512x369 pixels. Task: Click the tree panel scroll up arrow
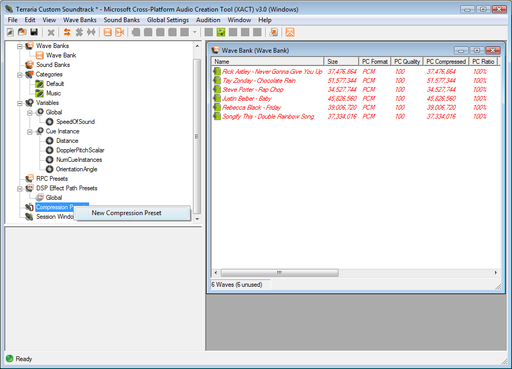pos(197,46)
